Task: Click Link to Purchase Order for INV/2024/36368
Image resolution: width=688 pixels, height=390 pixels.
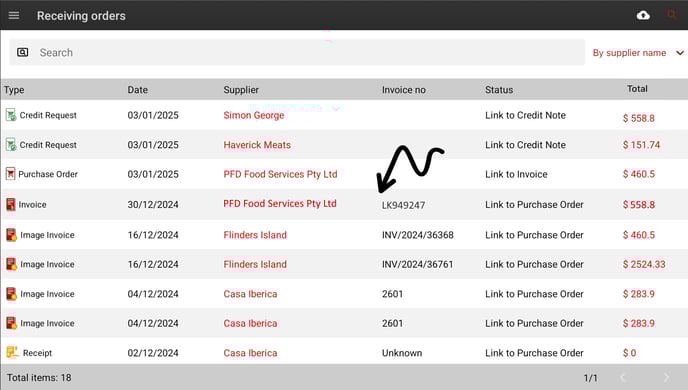Action: pyautogui.click(x=534, y=235)
